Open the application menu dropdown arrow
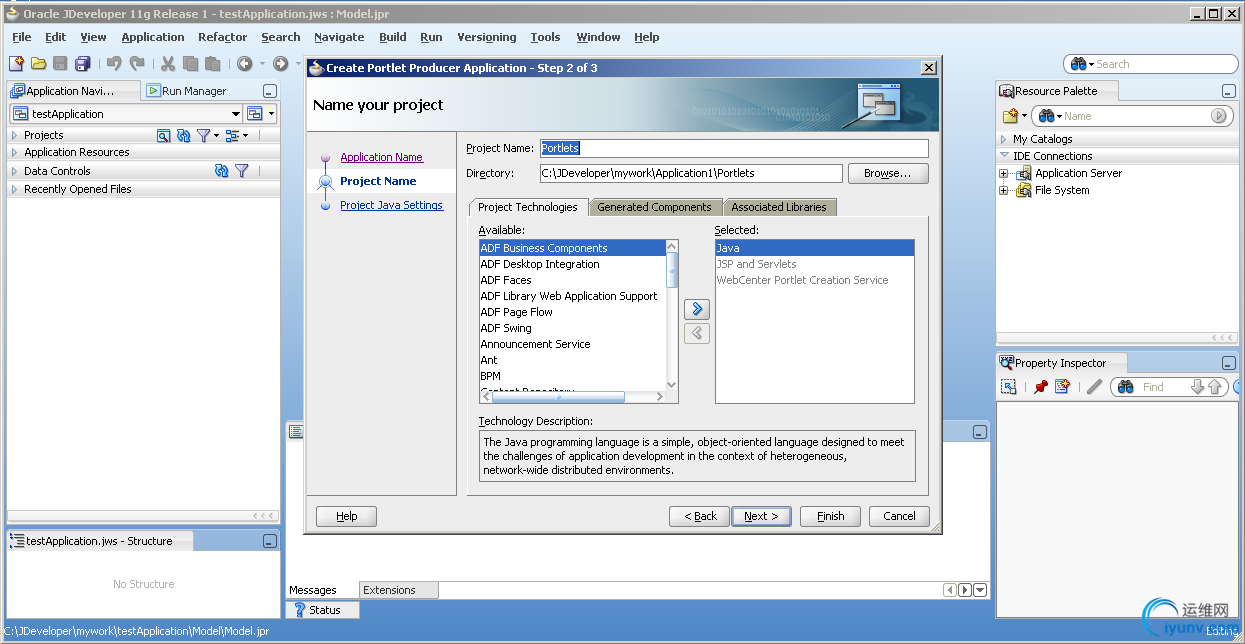This screenshot has height=644, width=1245. tap(271, 114)
